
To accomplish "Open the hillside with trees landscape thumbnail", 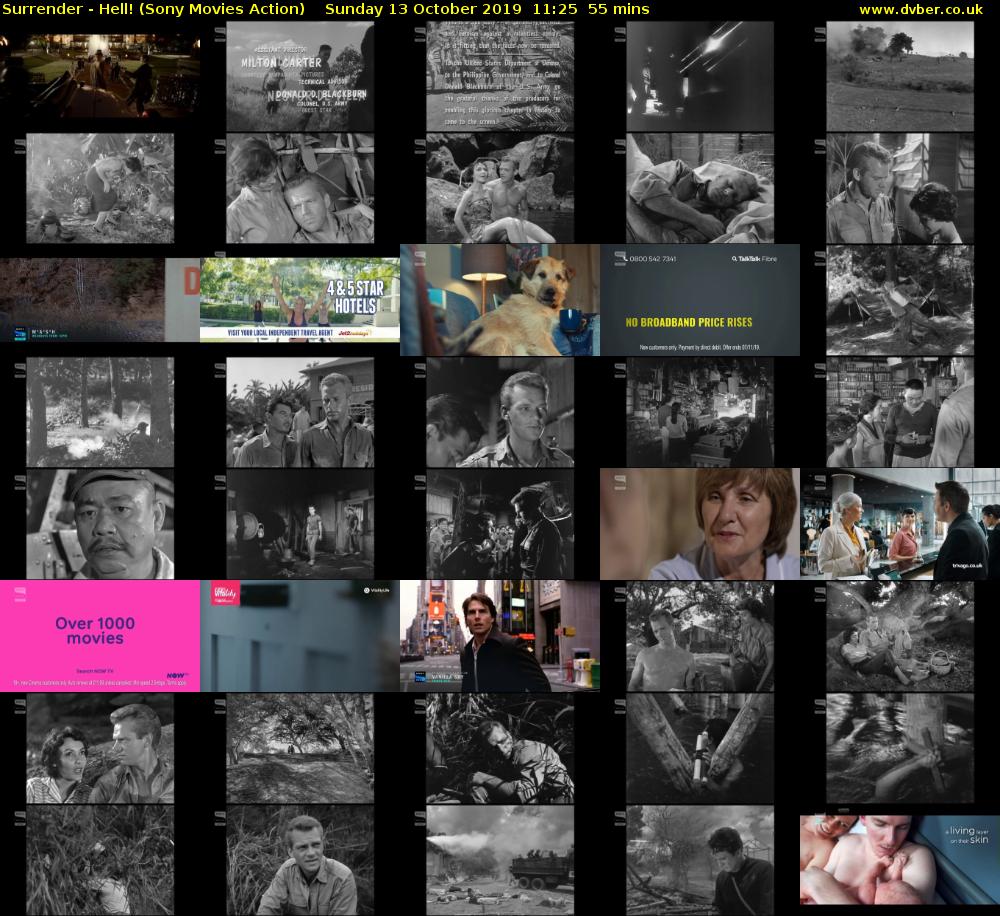I will [x=900, y=77].
